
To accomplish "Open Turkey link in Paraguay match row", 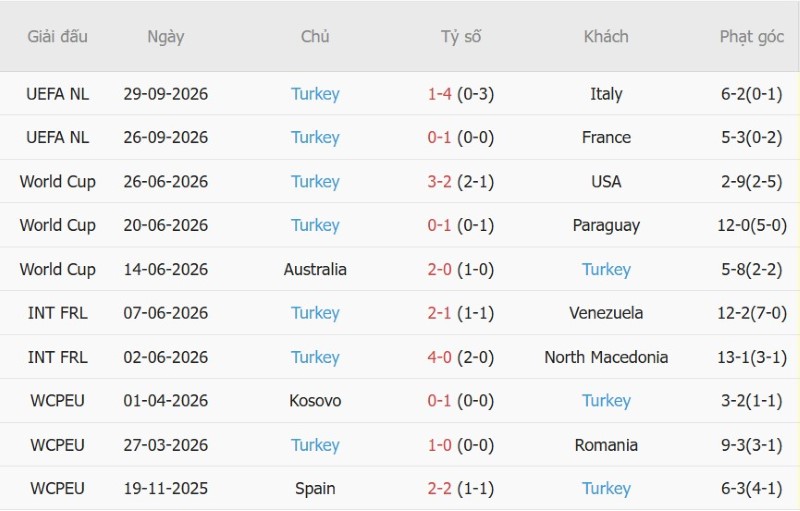I will click(315, 225).
